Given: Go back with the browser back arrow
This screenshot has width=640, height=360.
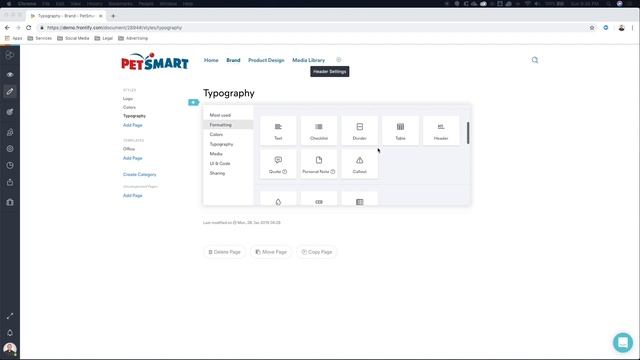Looking at the screenshot, I should [7, 28].
